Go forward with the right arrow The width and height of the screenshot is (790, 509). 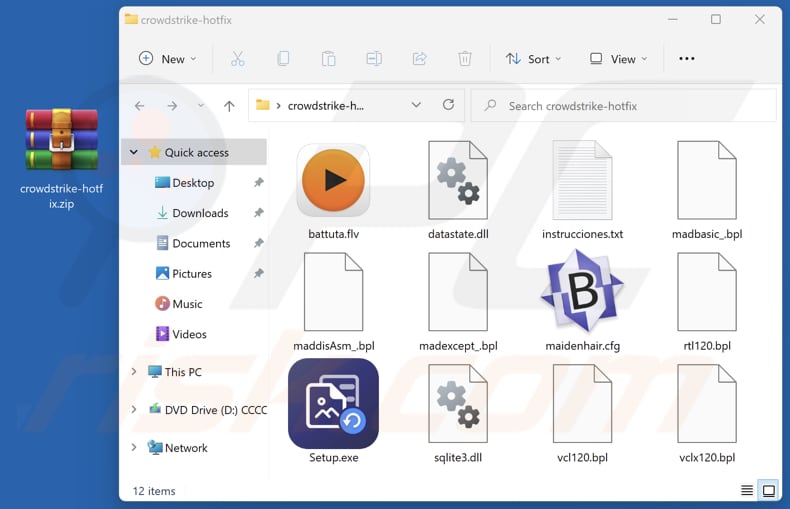172,106
